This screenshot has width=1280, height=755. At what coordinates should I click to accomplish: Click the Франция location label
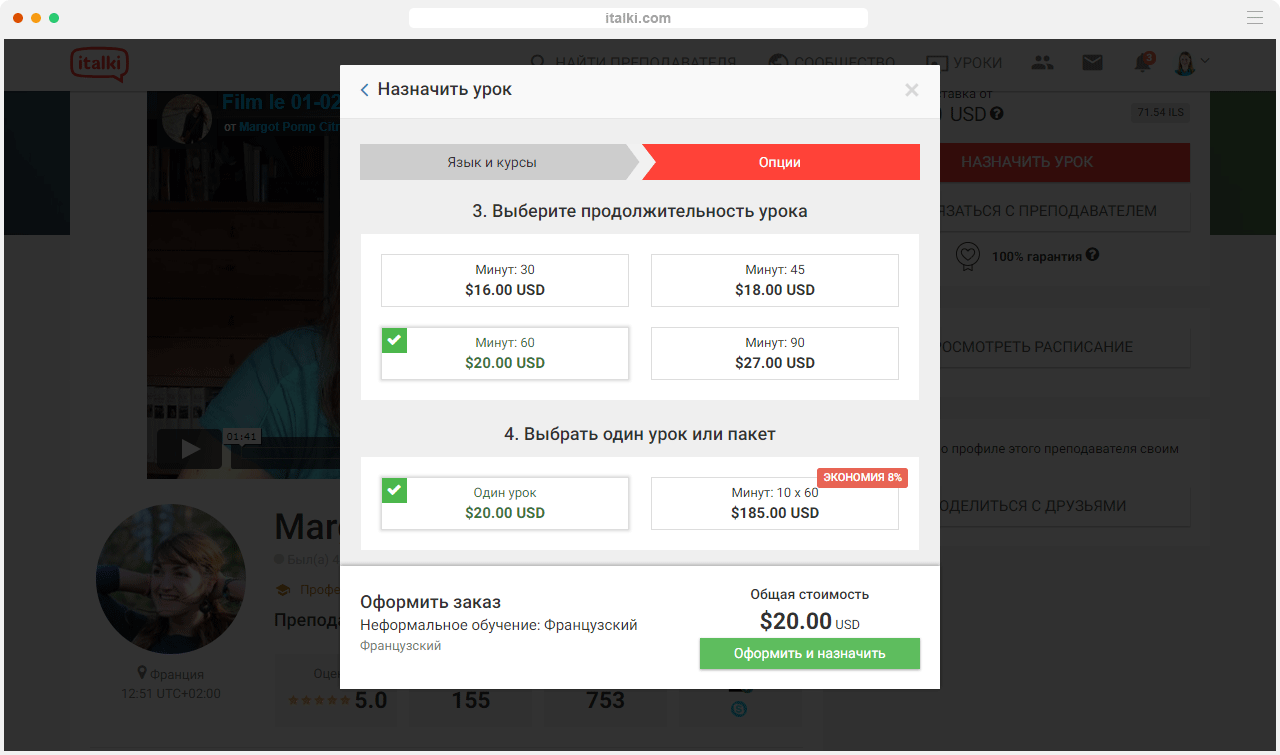tap(171, 674)
